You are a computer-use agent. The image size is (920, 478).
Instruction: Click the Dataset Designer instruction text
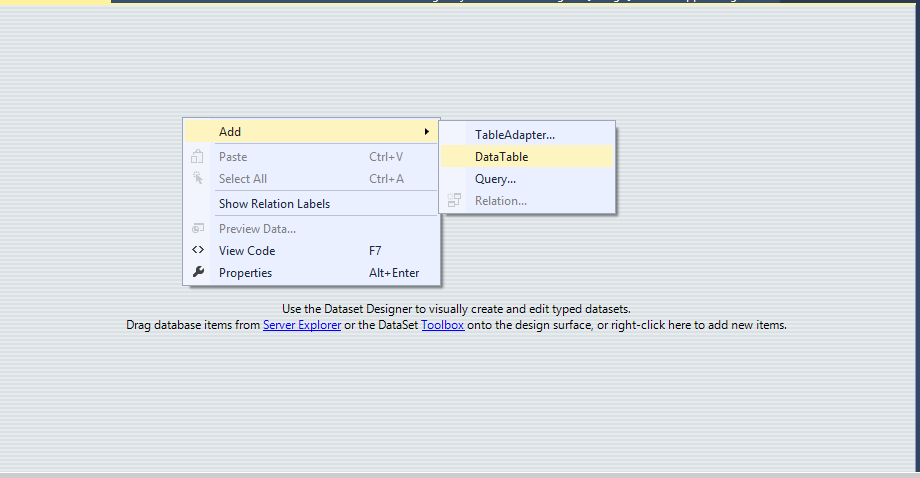pos(456,309)
